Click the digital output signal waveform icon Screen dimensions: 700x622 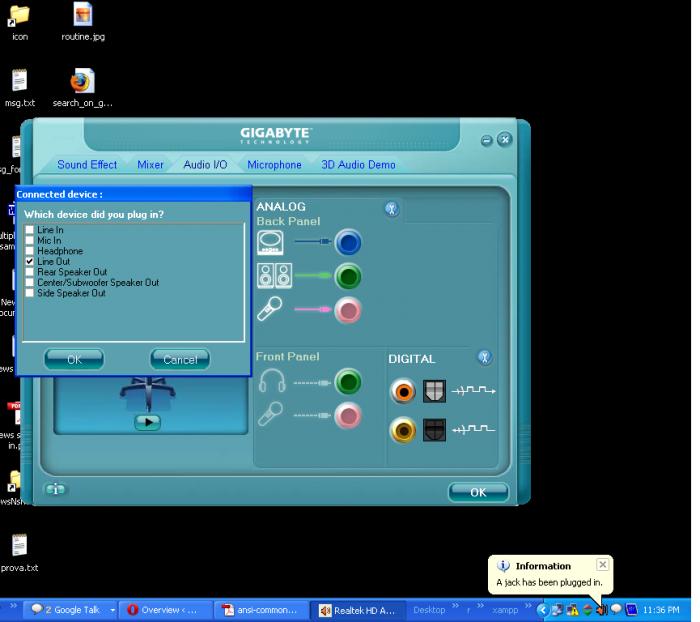point(474,390)
